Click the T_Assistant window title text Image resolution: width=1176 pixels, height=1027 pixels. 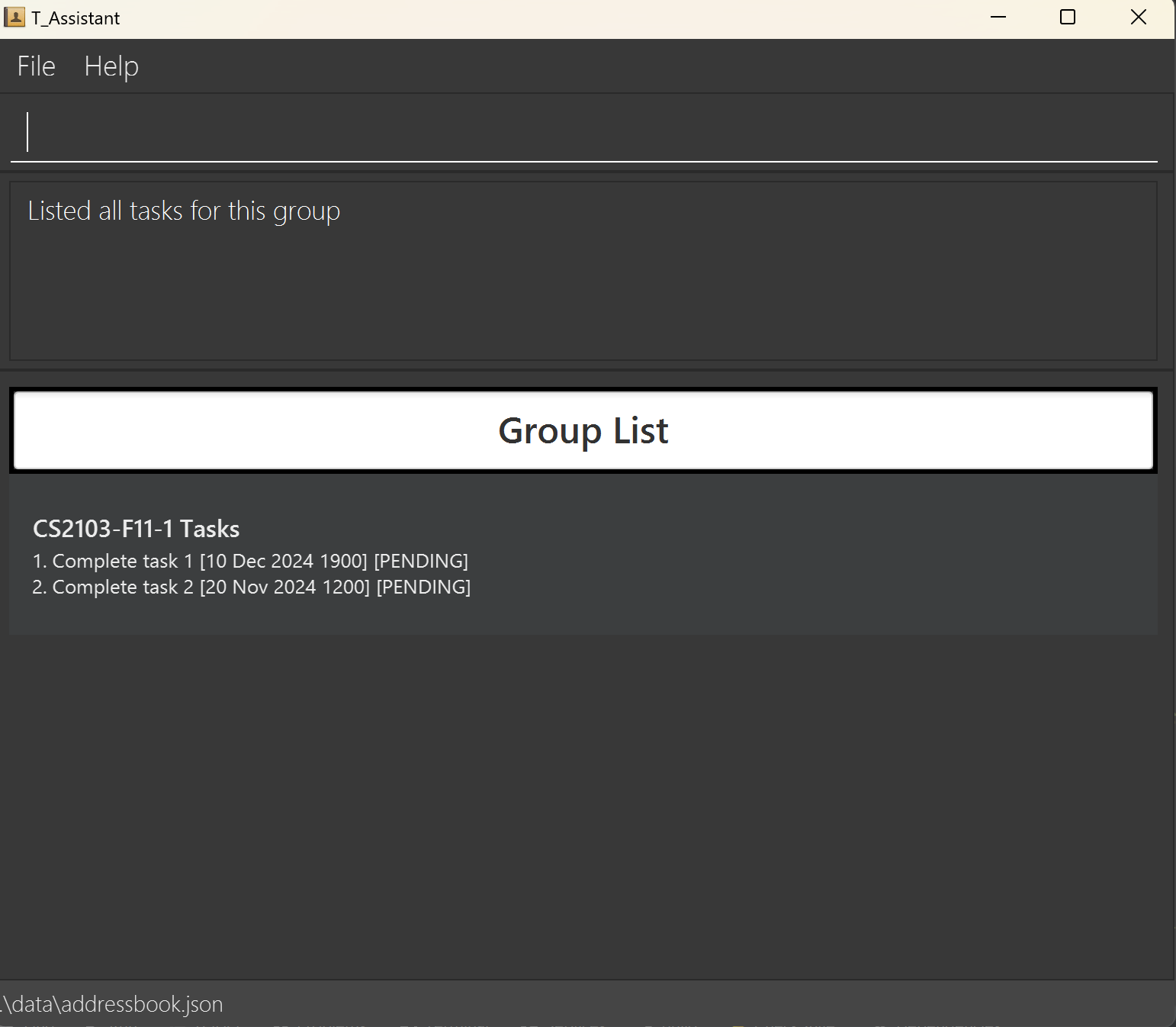pyautogui.click(x=76, y=18)
